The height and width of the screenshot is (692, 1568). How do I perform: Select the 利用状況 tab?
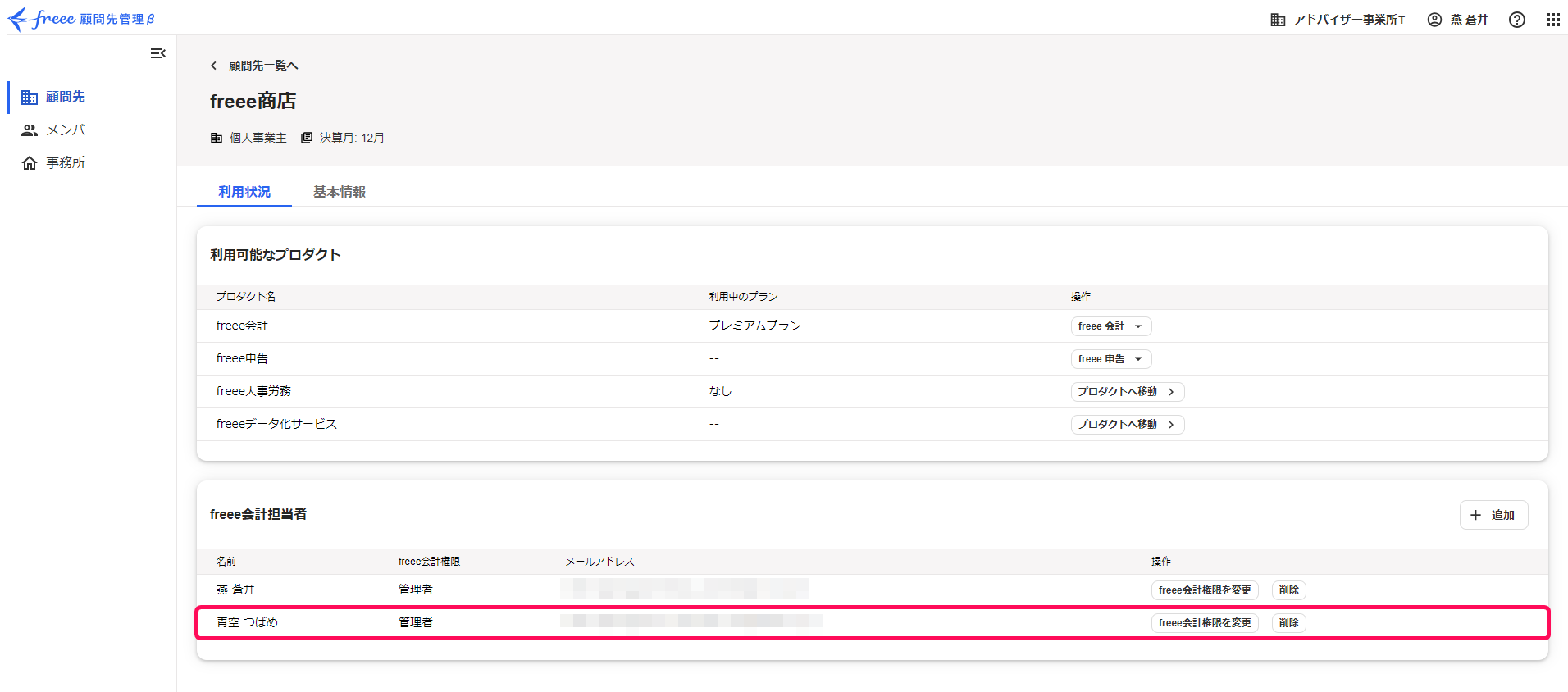pyautogui.click(x=244, y=192)
